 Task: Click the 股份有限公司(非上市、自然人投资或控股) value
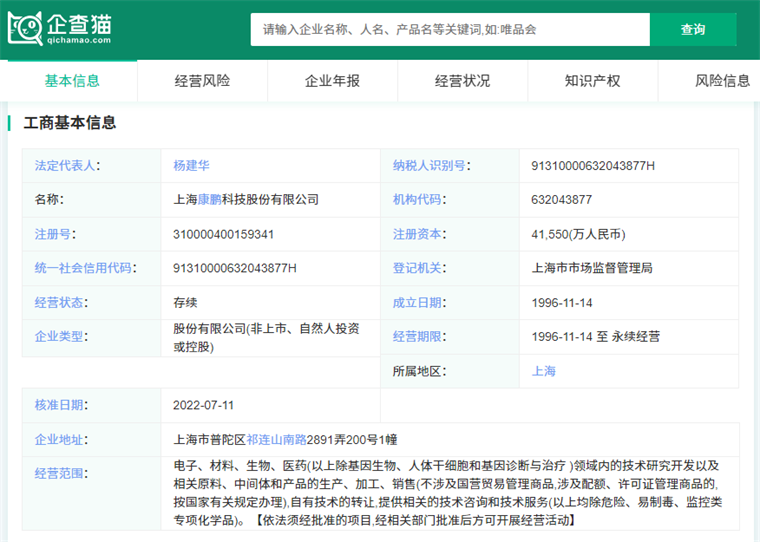(266, 337)
